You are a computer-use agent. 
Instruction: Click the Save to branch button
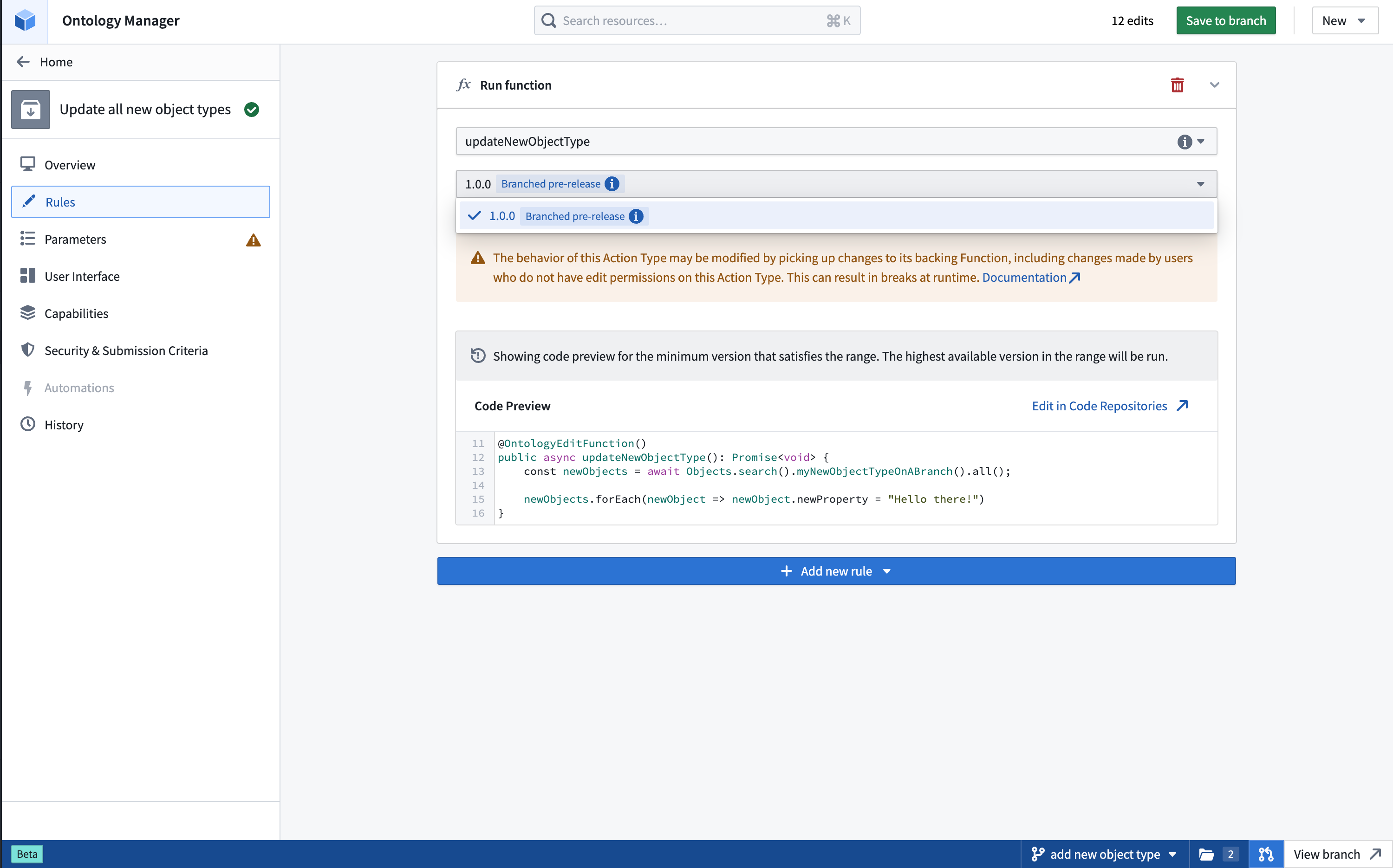point(1225,20)
